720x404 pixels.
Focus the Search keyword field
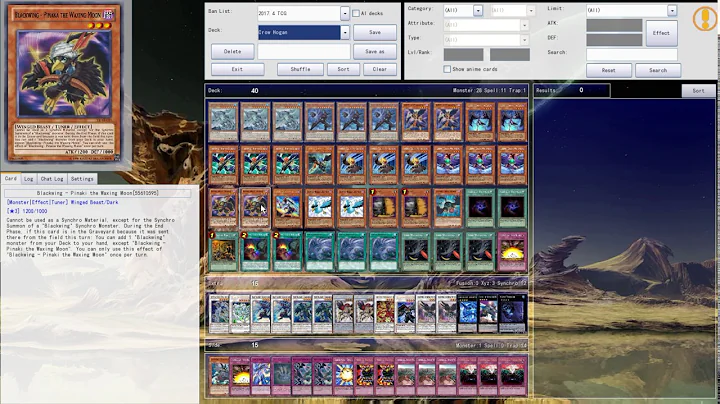[x=631, y=54]
